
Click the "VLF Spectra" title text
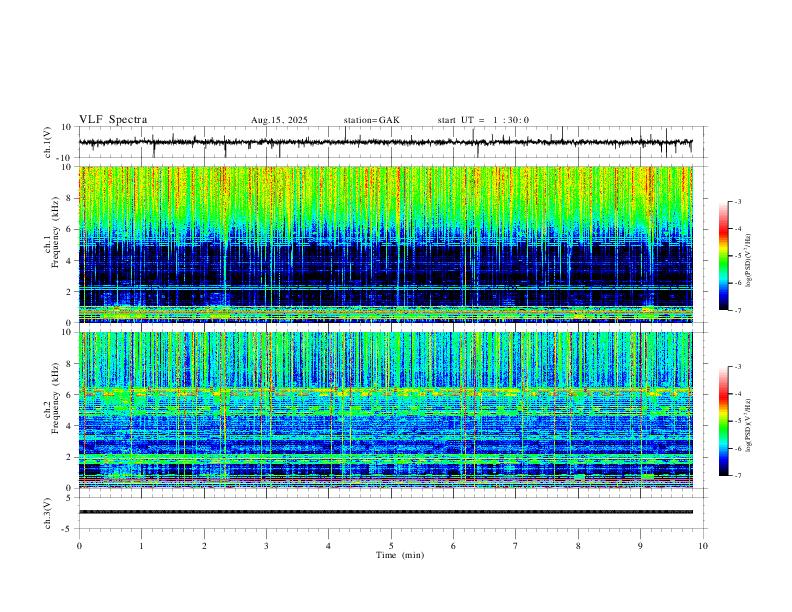113,120
